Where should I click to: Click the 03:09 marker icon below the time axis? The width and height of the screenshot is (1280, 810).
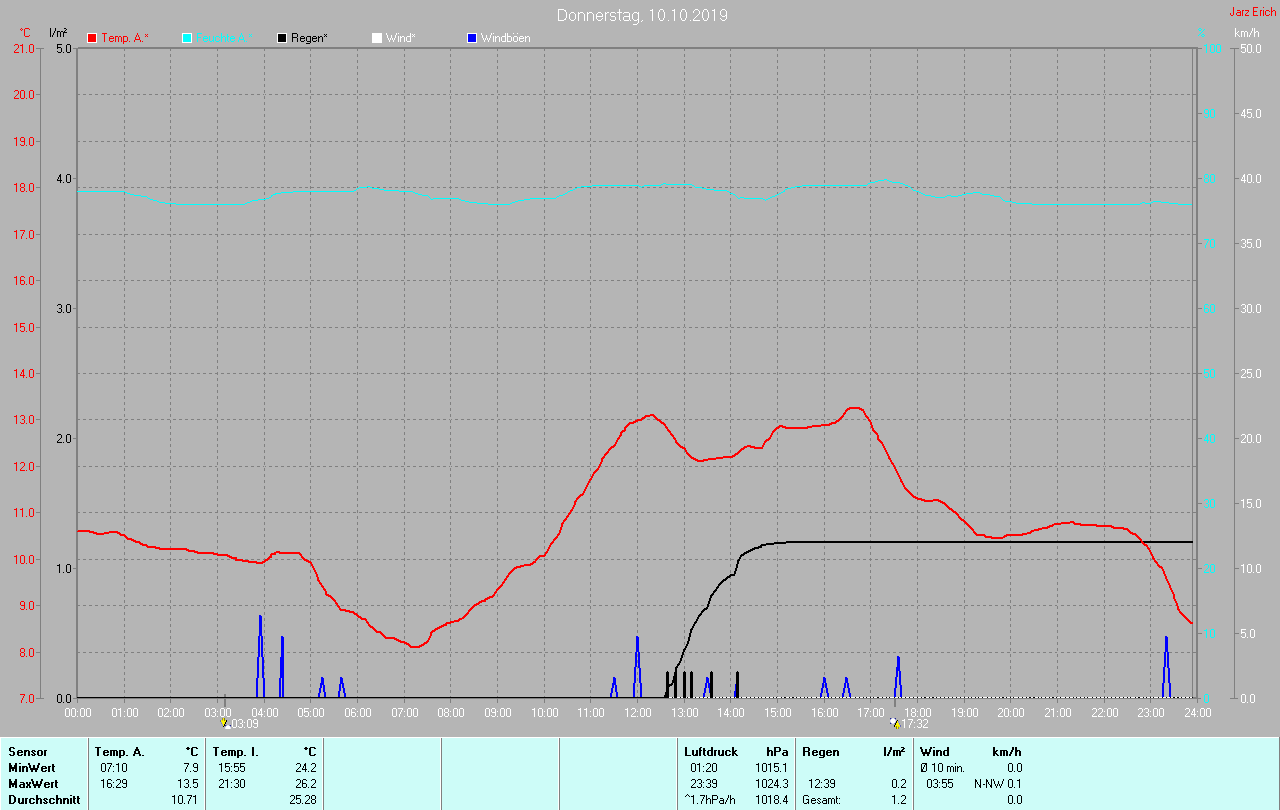click(225, 723)
